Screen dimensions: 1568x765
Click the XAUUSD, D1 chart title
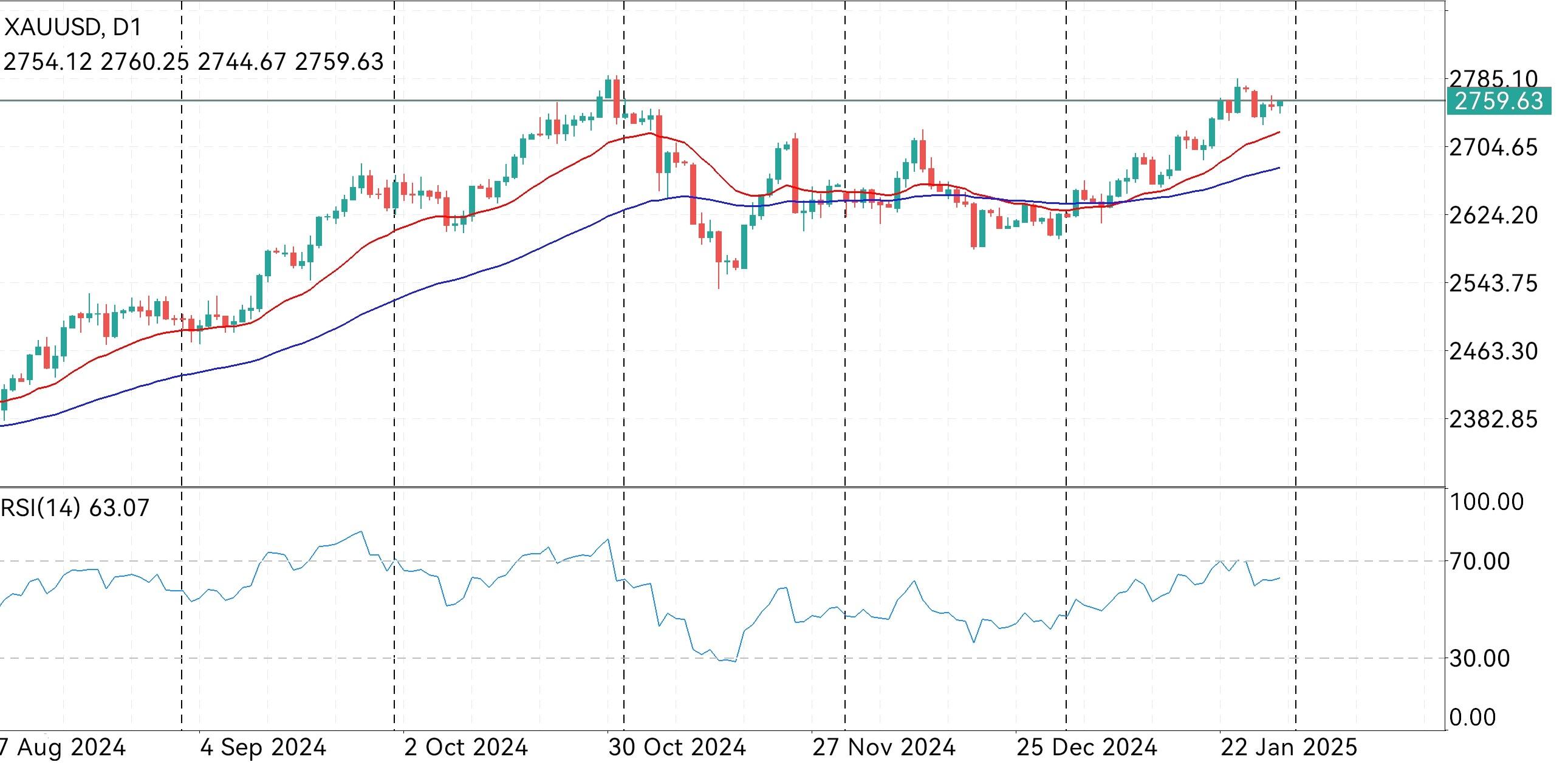pyautogui.click(x=73, y=27)
